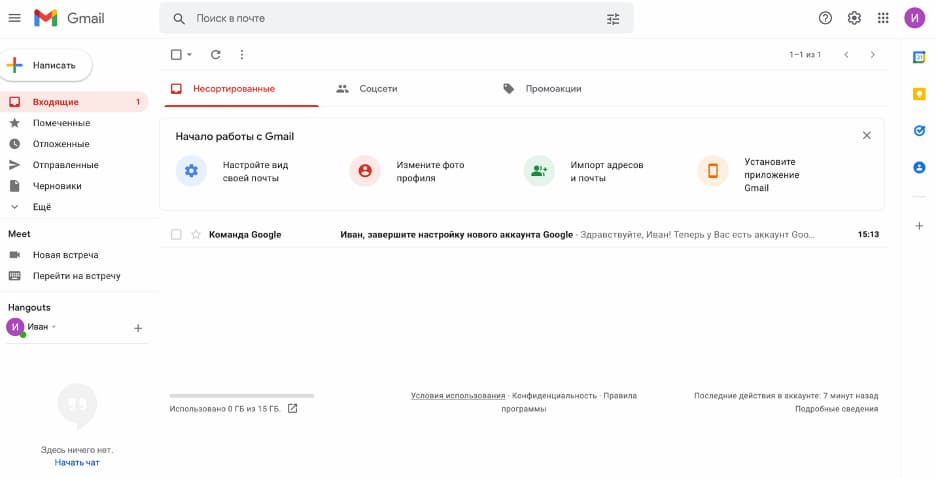The width and height of the screenshot is (936, 478).
Task: Open the Иван status dropdown in Hangouts
Action: point(54,327)
